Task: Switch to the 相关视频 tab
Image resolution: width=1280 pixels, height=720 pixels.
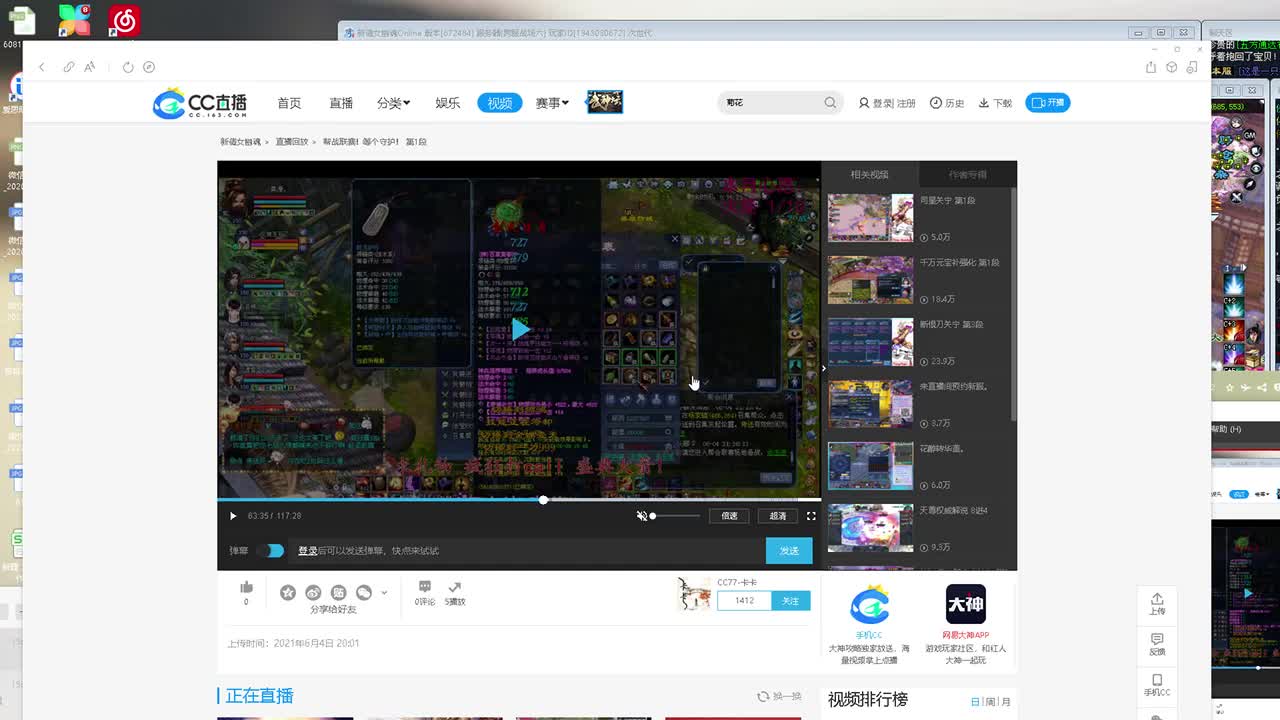Action: click(x=870, y=174)
